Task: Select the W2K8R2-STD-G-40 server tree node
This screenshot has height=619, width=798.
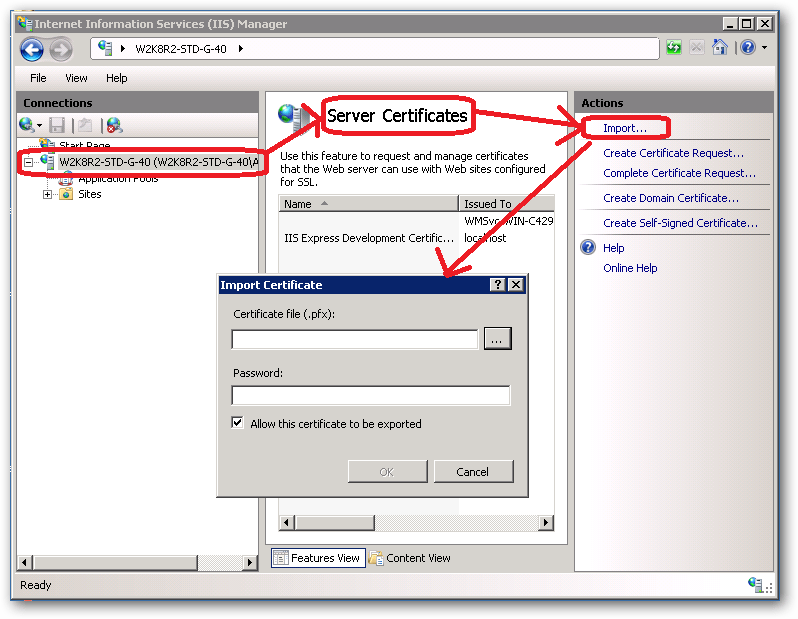Action: point(159,162)
